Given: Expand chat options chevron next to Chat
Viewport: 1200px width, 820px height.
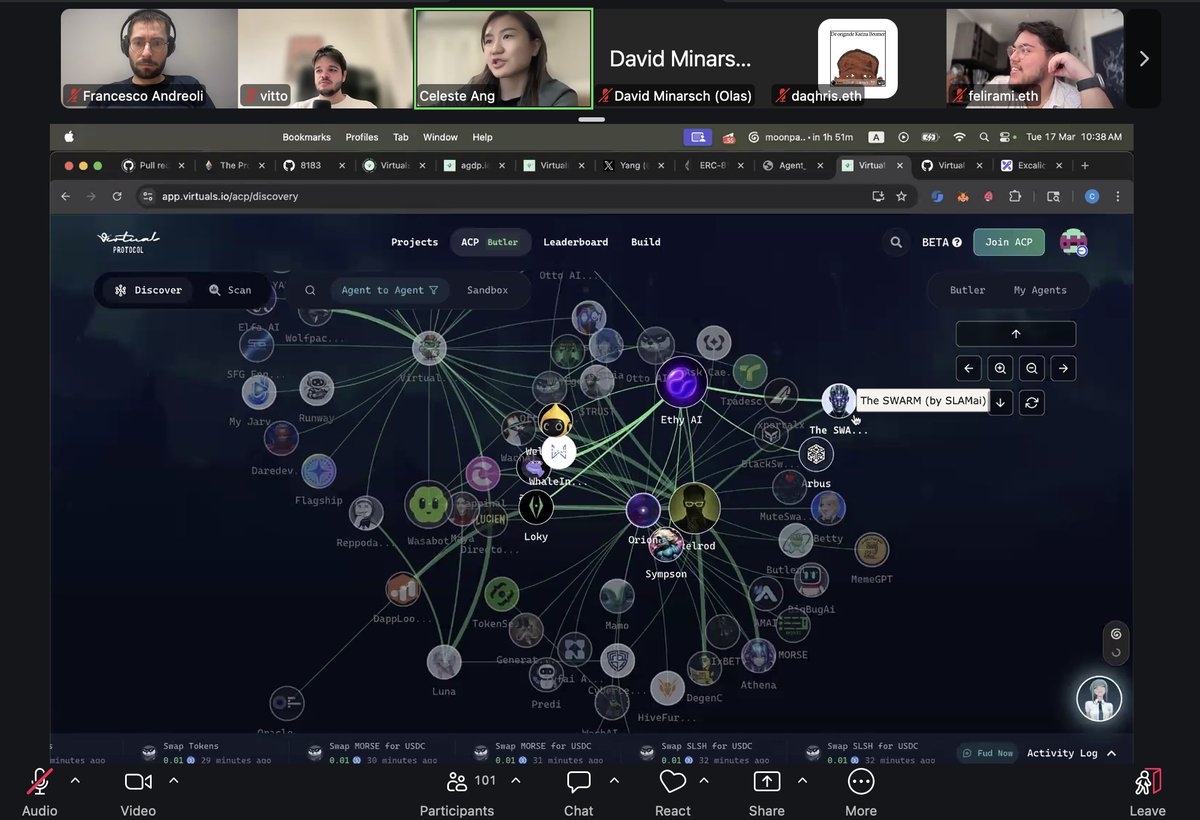Looking at the screenshot, I should pyautogui.click(x=614, y=781).
